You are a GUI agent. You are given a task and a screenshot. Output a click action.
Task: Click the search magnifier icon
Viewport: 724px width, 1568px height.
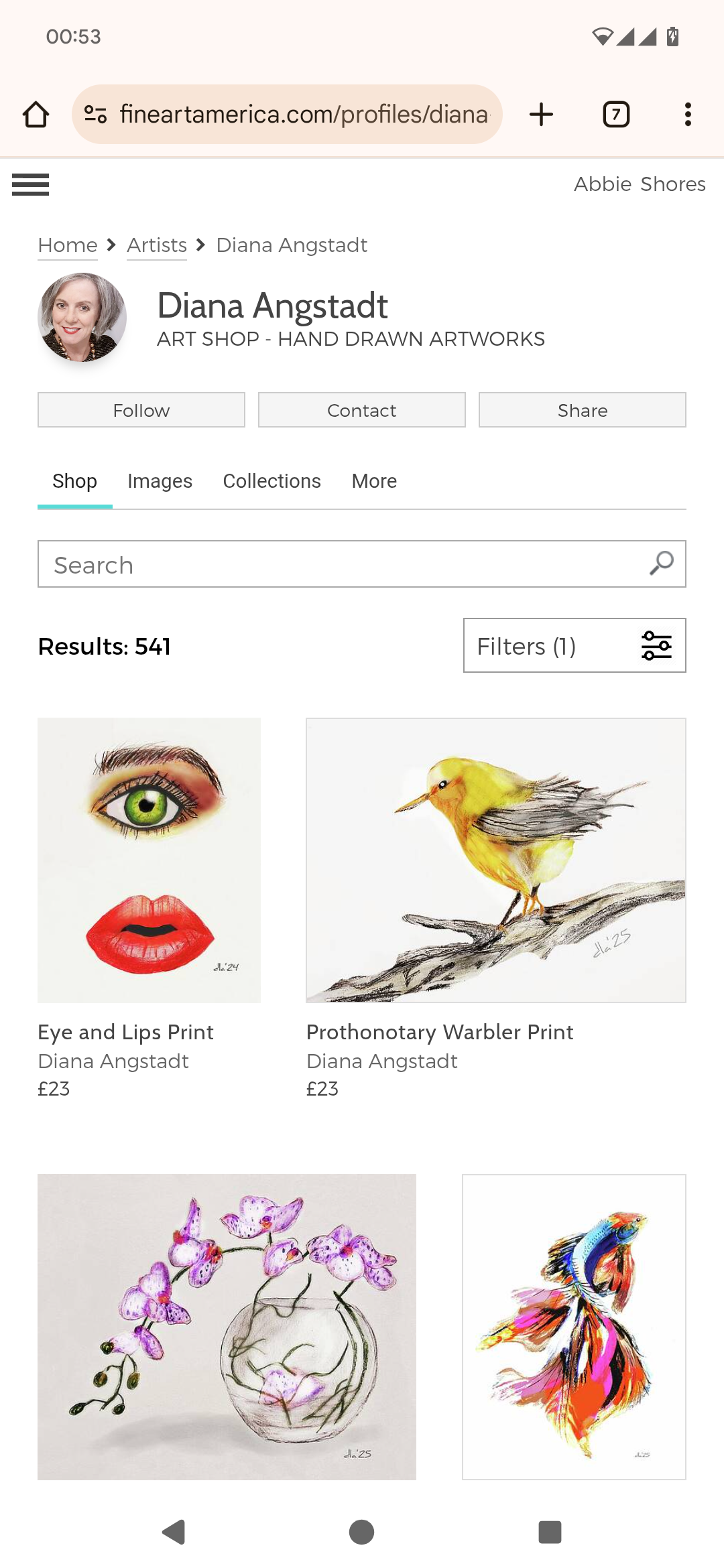click(662, 564)
